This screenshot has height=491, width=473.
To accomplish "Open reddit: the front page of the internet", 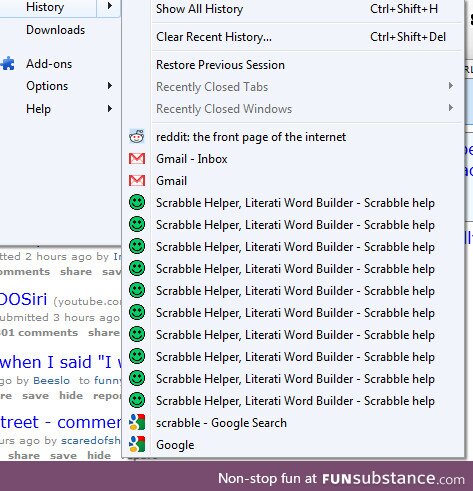I will point(251,137).
